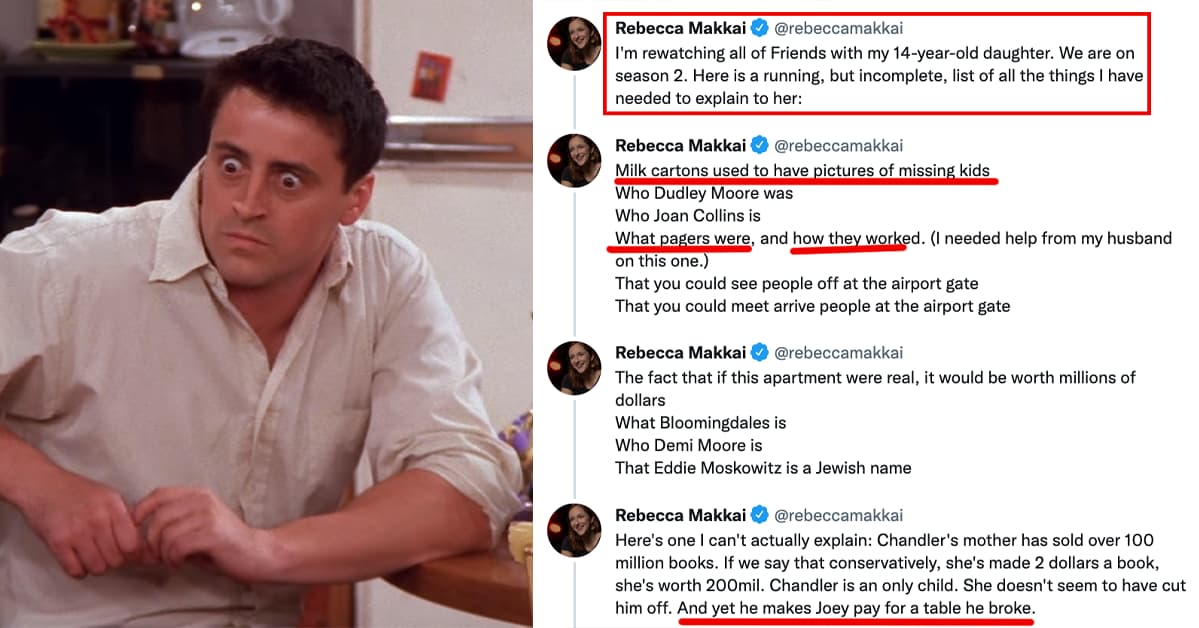Click the avatar beside the Chandler's mother tweet

(574, 530)
